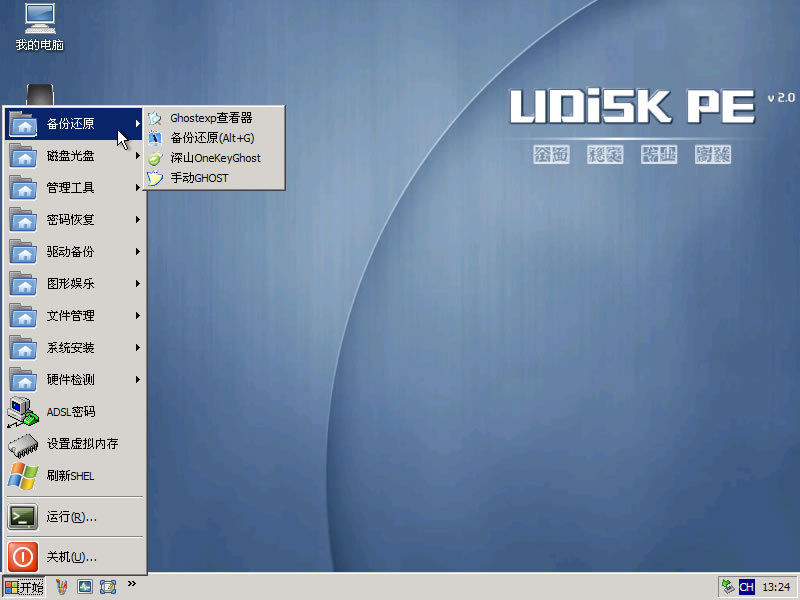Expand the 文件管理 submenu arrow

coord(138,316)
